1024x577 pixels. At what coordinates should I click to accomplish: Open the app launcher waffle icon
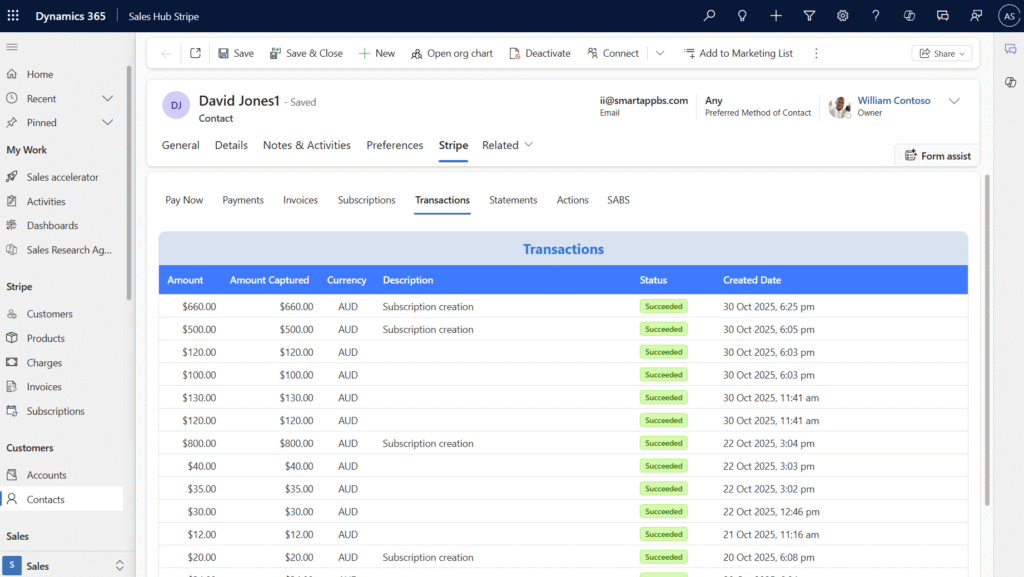coord(13,16)
